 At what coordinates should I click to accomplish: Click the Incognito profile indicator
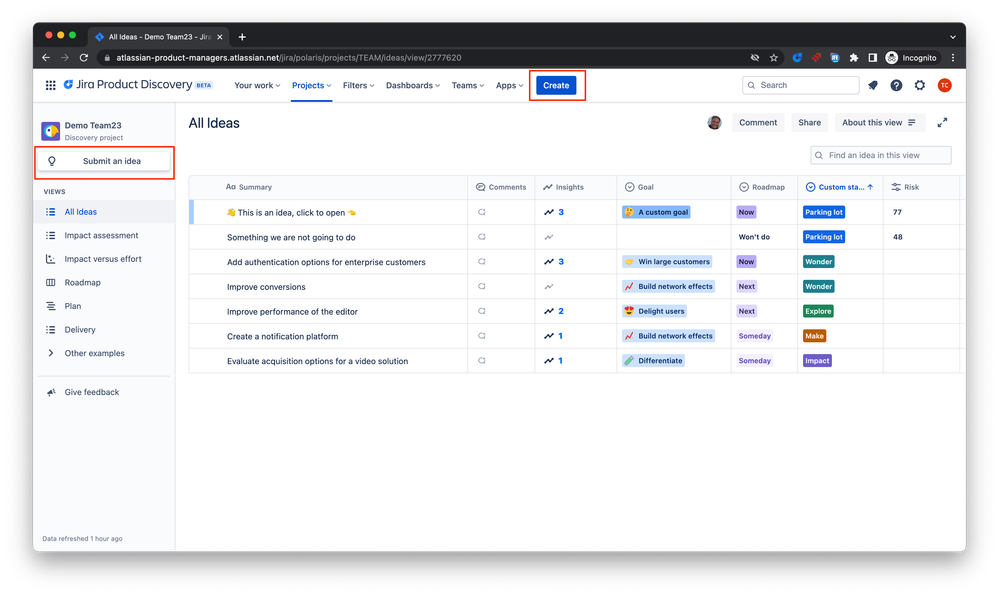[x=911, y=58]
